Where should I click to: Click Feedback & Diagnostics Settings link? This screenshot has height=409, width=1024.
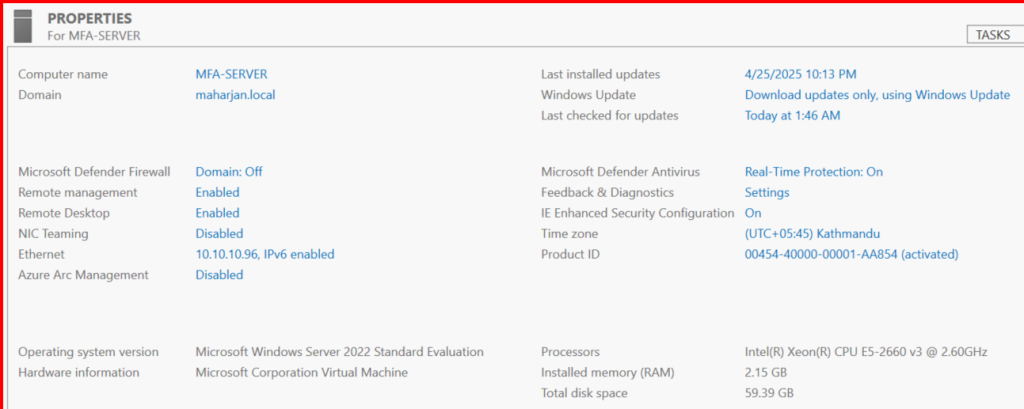[x=767, y=192]
